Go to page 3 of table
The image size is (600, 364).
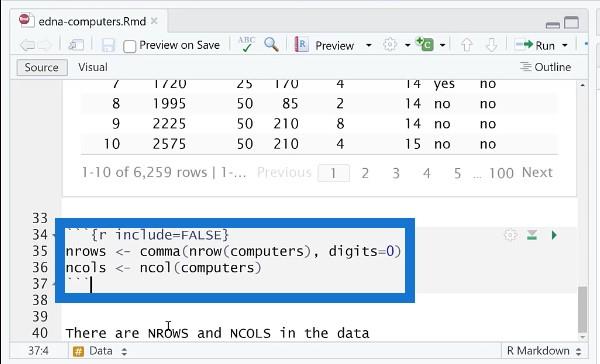pyautogui.click(x=396, y=173)
